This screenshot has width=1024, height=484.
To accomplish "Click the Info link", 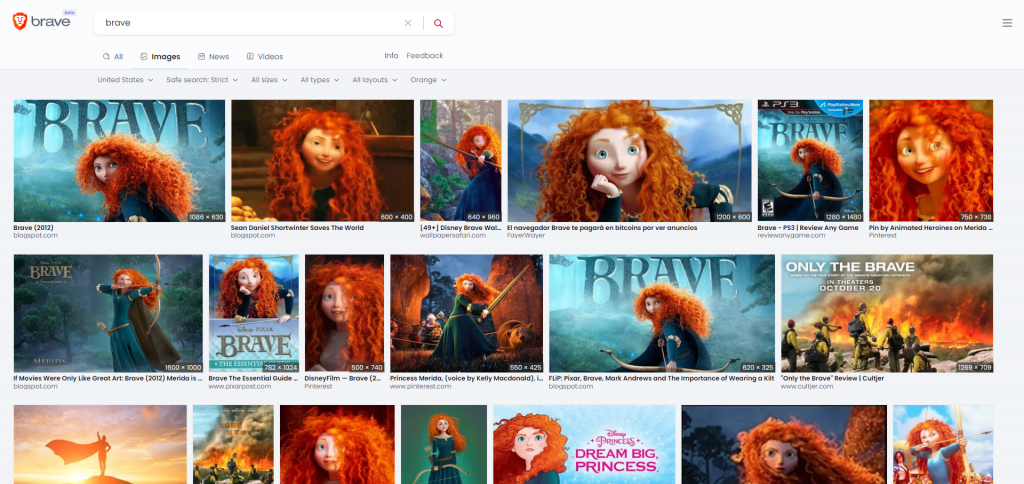I will (x=391, y=56).
